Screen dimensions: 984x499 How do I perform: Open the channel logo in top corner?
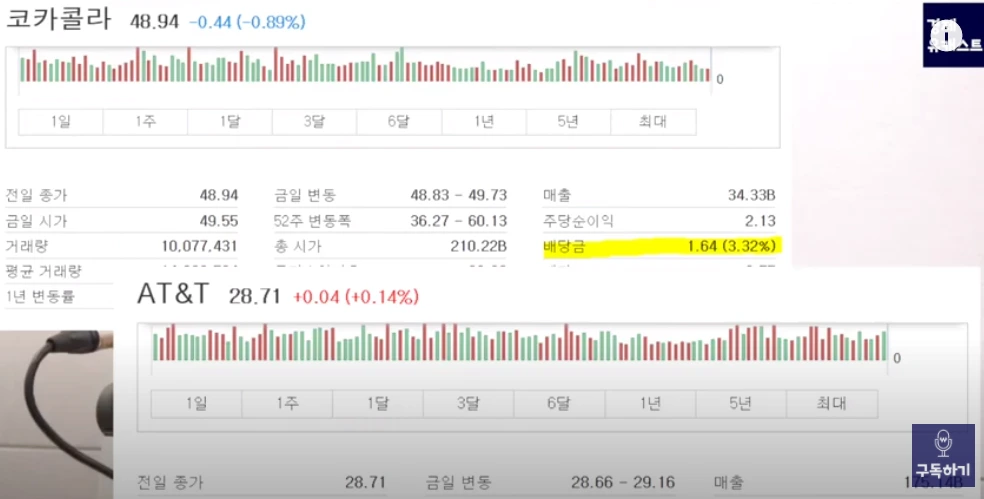click(953, 35)
